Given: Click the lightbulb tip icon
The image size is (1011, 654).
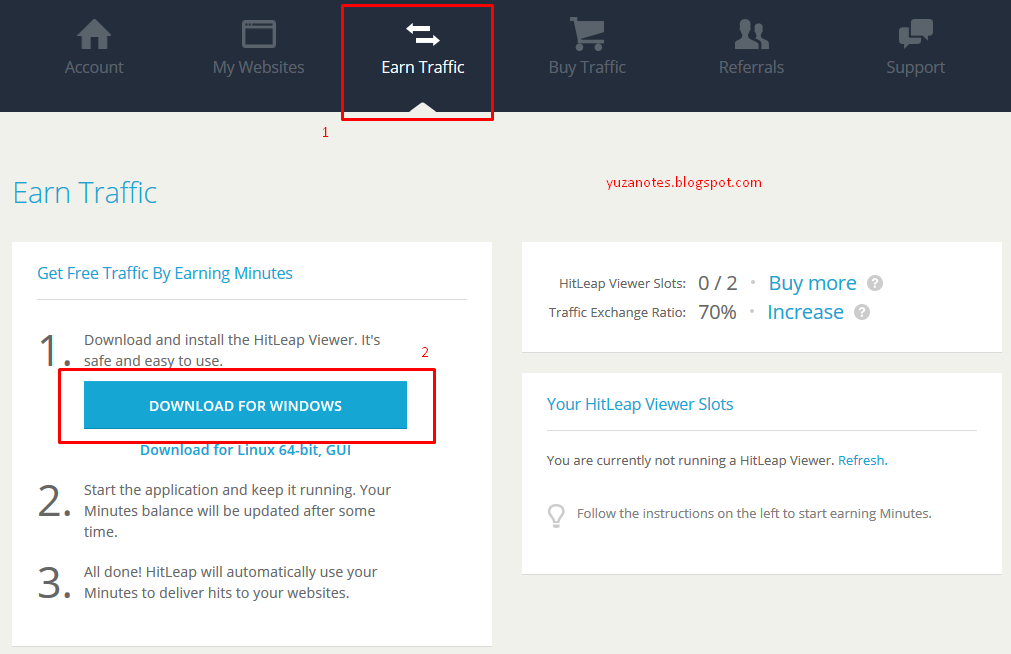Looking at the screenshot, I should 556,515.
